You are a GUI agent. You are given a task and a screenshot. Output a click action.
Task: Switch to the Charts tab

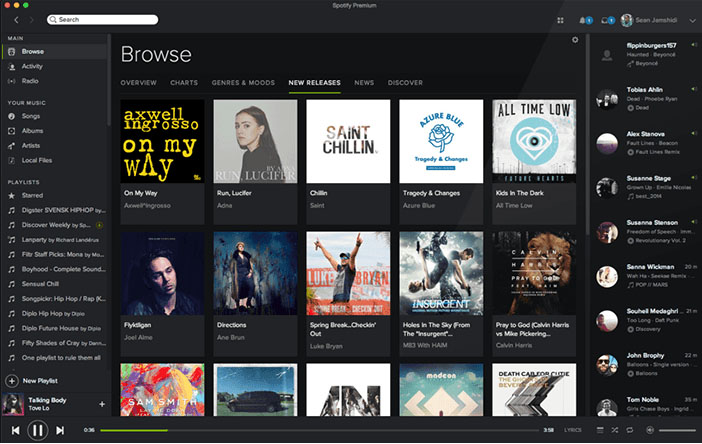click(x=184, y=83)
